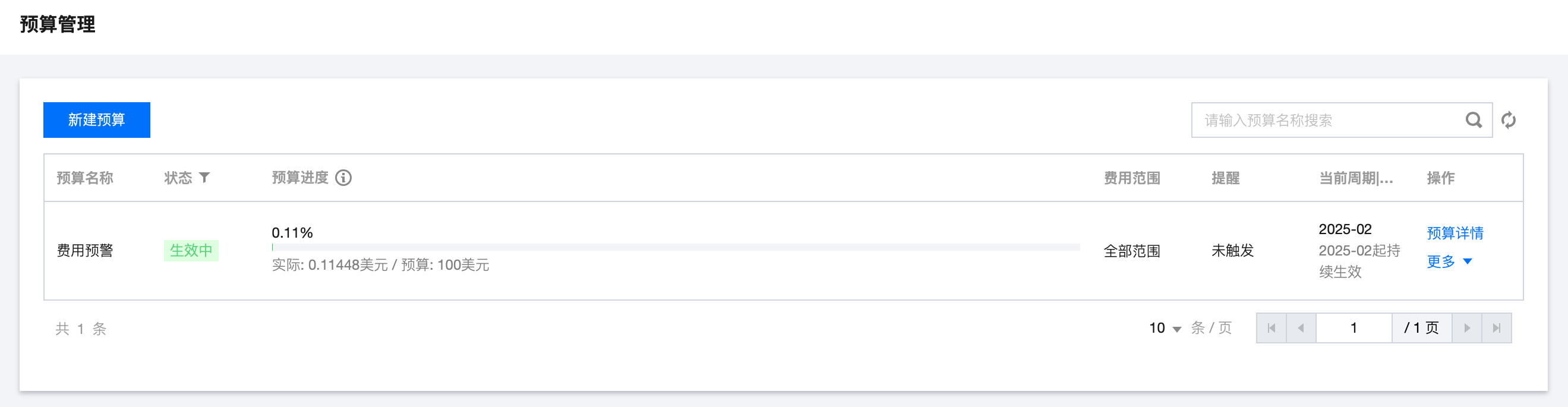The width and height of the screenshot is (1568, 407).
Task: Click the 预算名称 column header
Action: pos(84,178)
